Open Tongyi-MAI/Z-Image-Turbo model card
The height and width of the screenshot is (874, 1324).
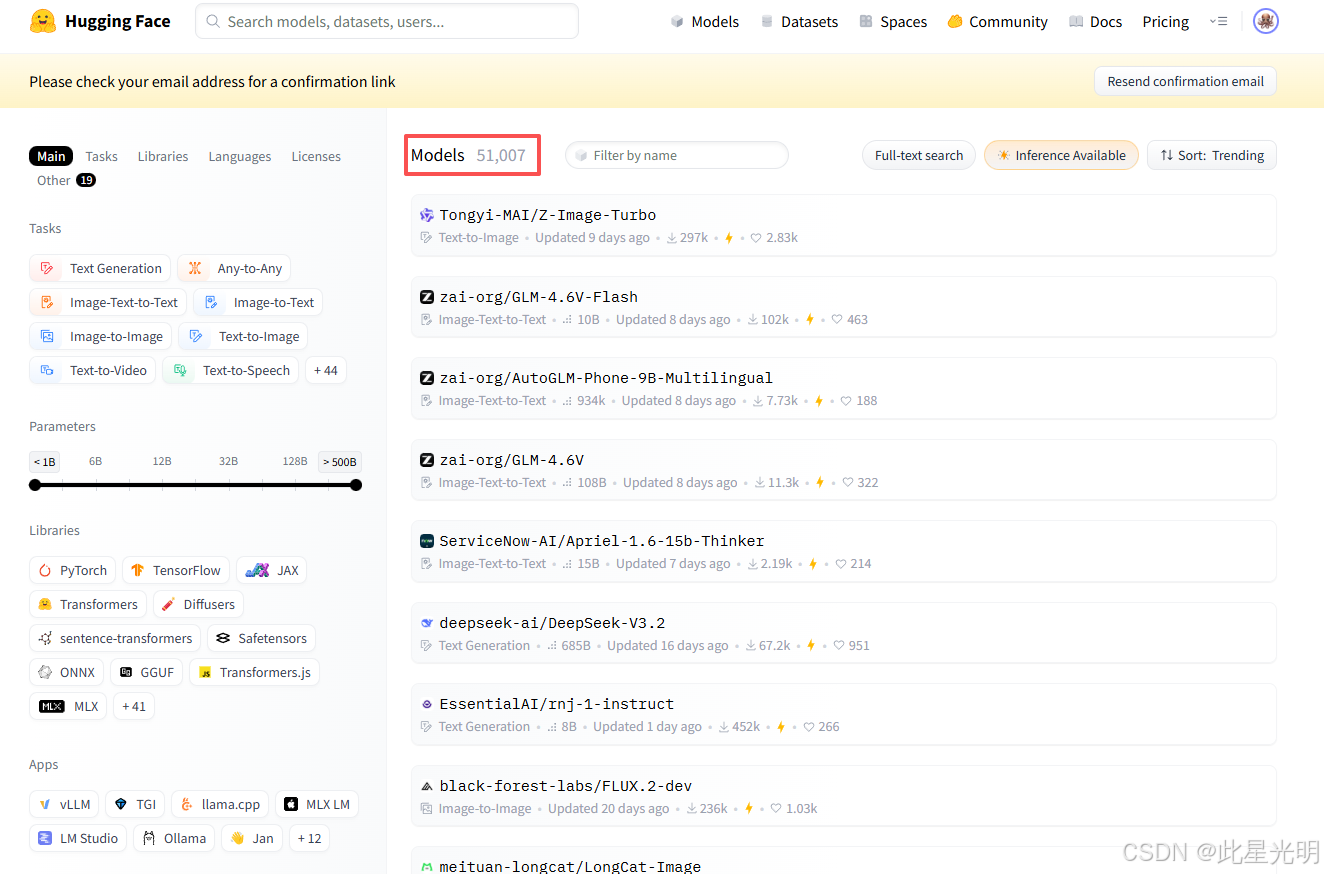pyautogui.click(x=844, y=225)
